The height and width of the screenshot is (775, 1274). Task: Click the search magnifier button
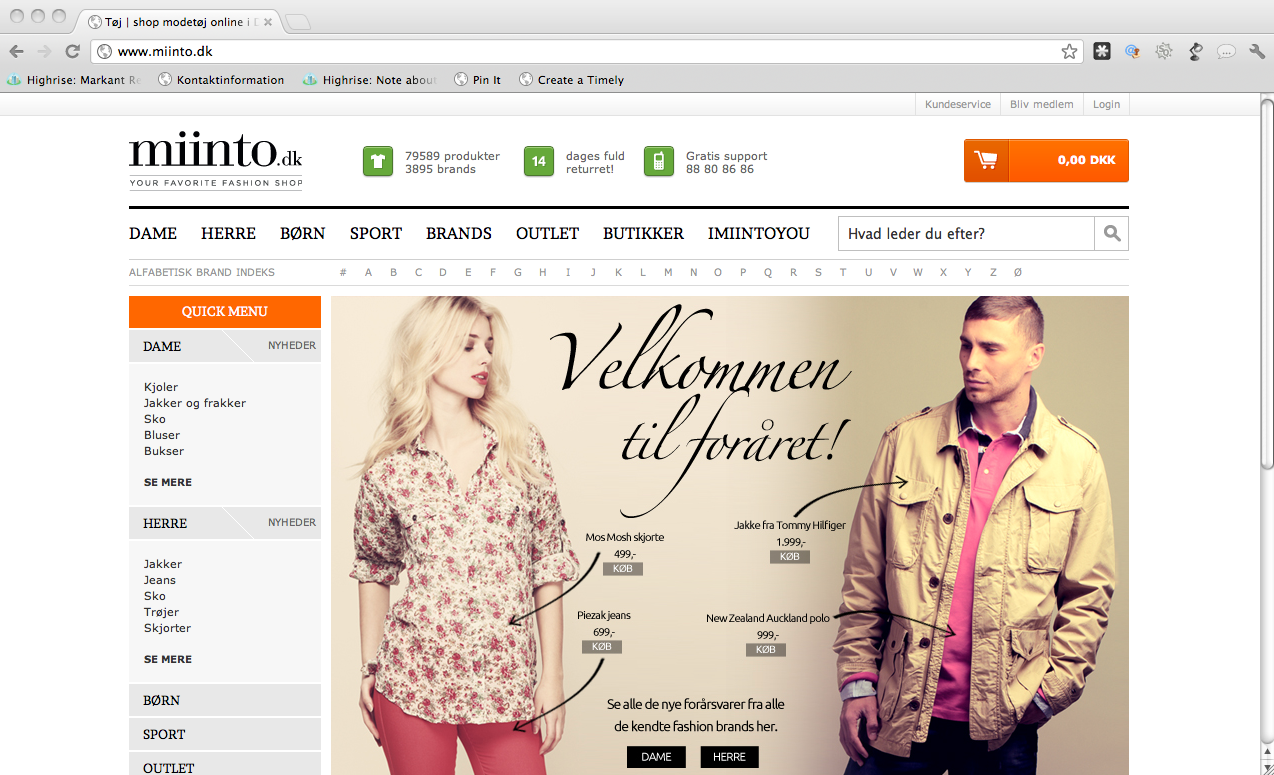click(x=1112, y=234)
